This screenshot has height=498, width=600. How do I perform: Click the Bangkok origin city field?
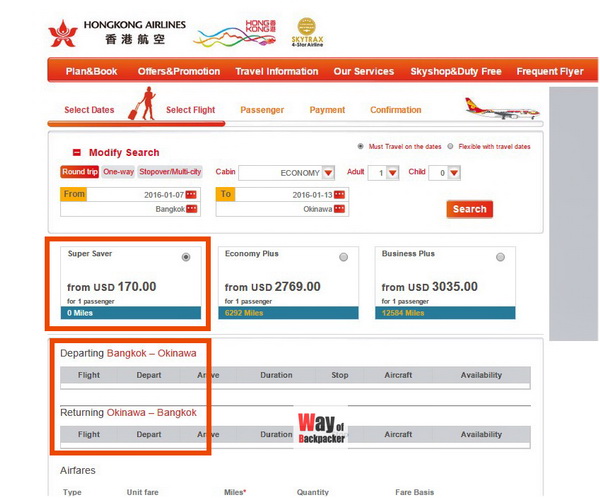pyautogui.click(x=130, y=209)
